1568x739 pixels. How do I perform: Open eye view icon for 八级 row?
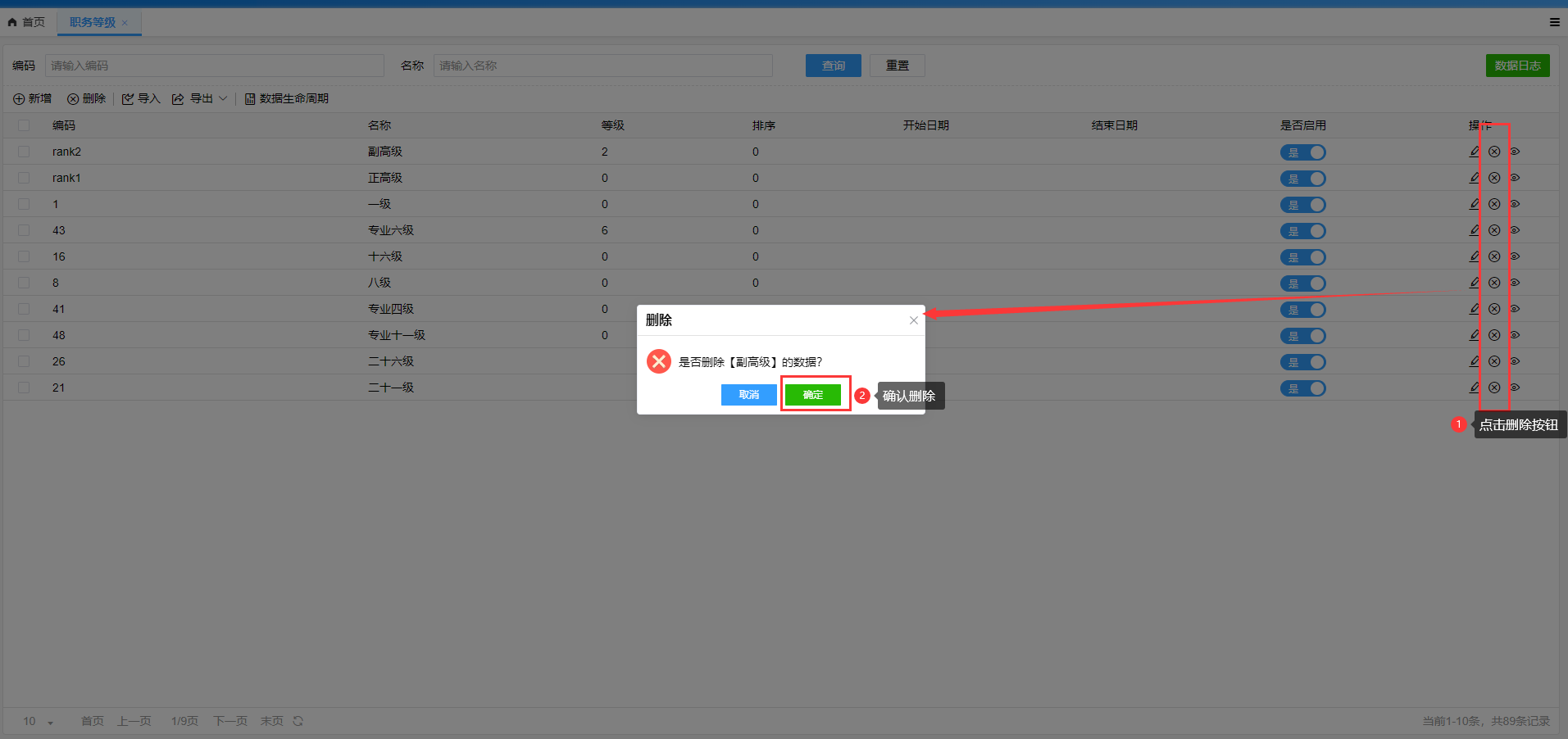pos(1515,283)
